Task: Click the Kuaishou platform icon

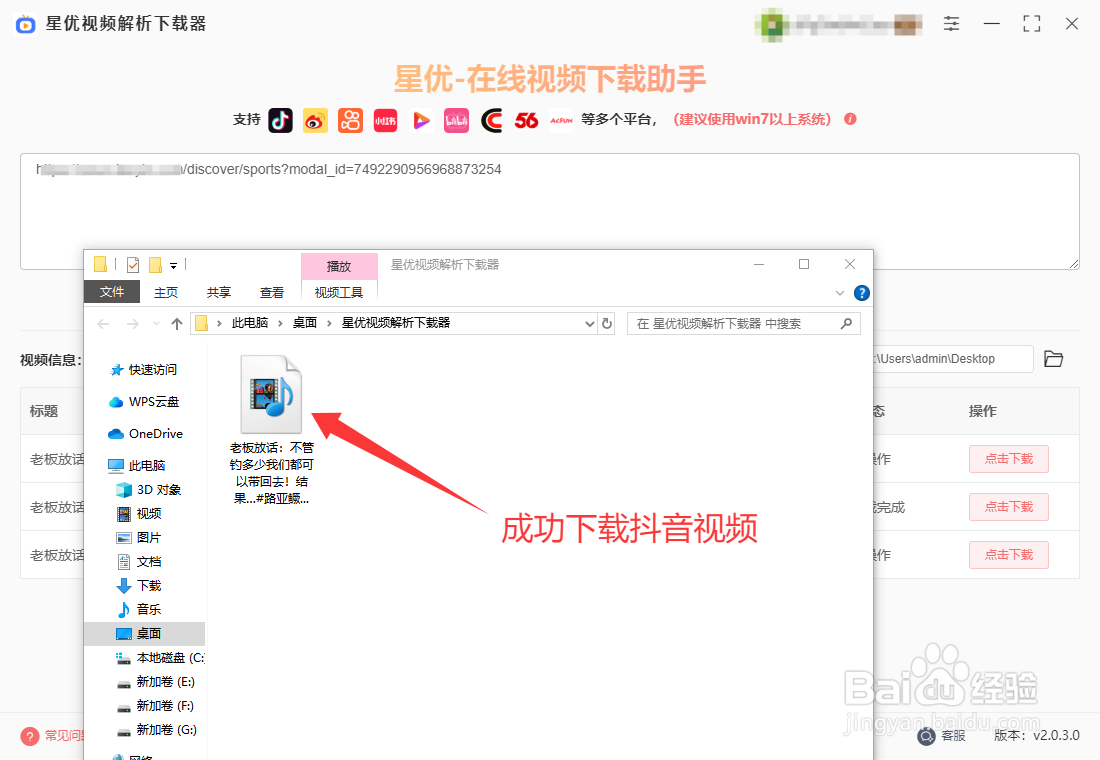Action: 350,120
